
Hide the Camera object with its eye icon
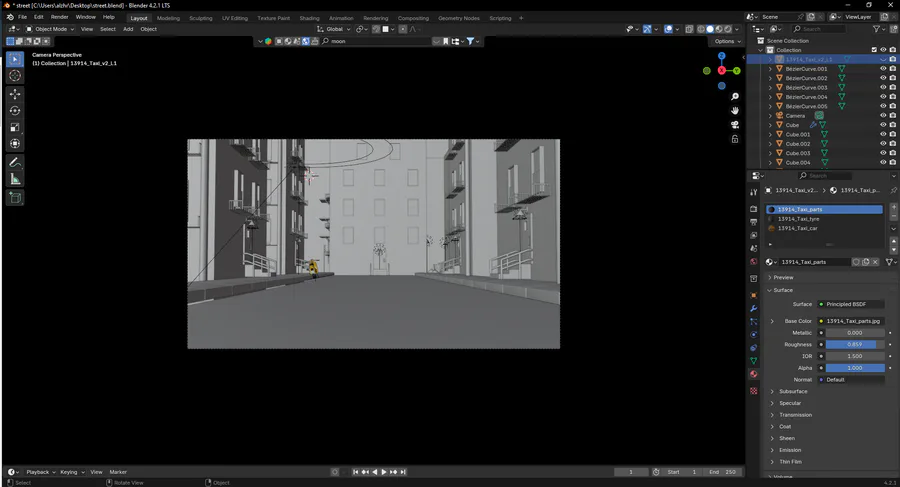click(x=883, y=115)
